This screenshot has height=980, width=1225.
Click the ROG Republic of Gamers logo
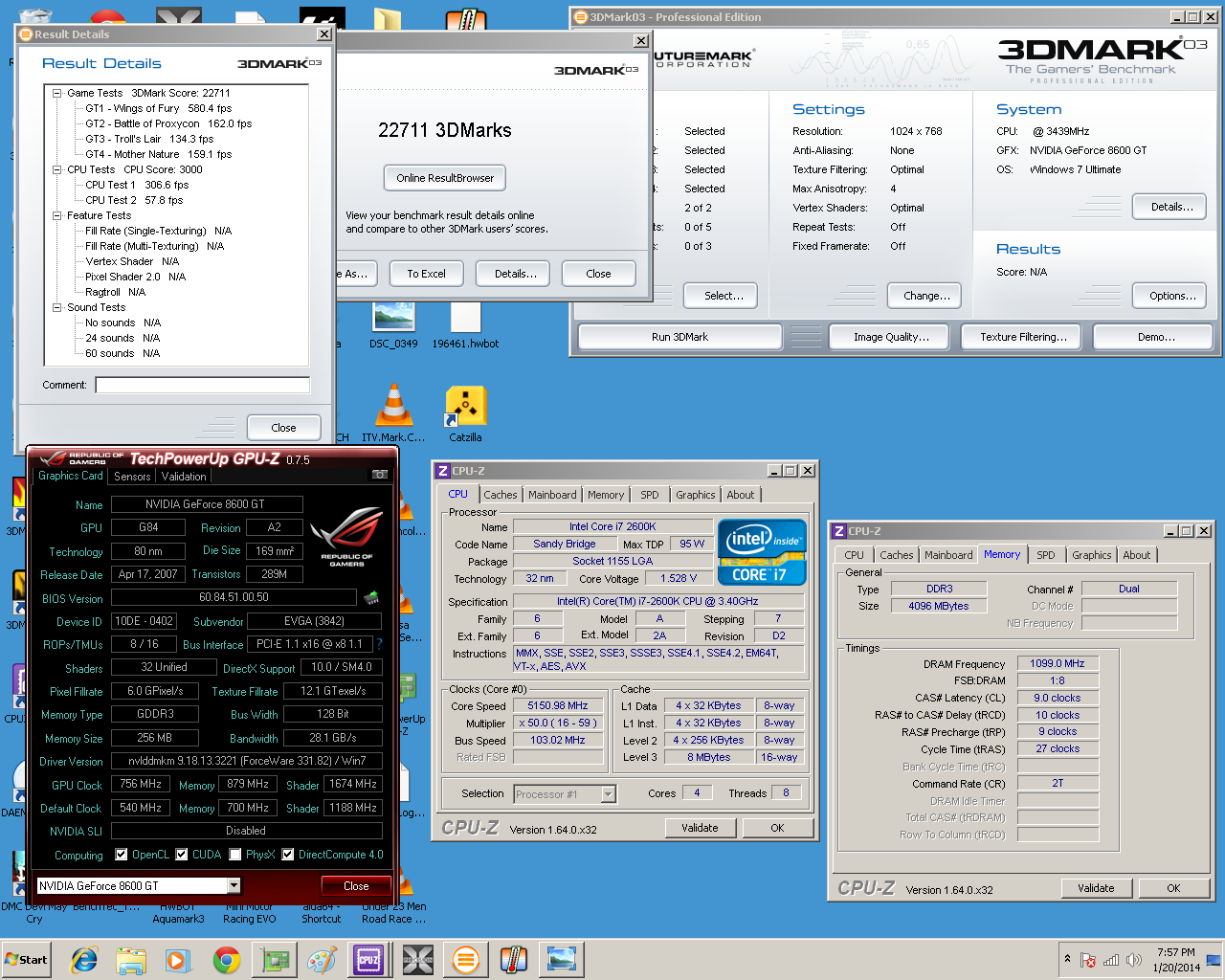click(346, 537)
